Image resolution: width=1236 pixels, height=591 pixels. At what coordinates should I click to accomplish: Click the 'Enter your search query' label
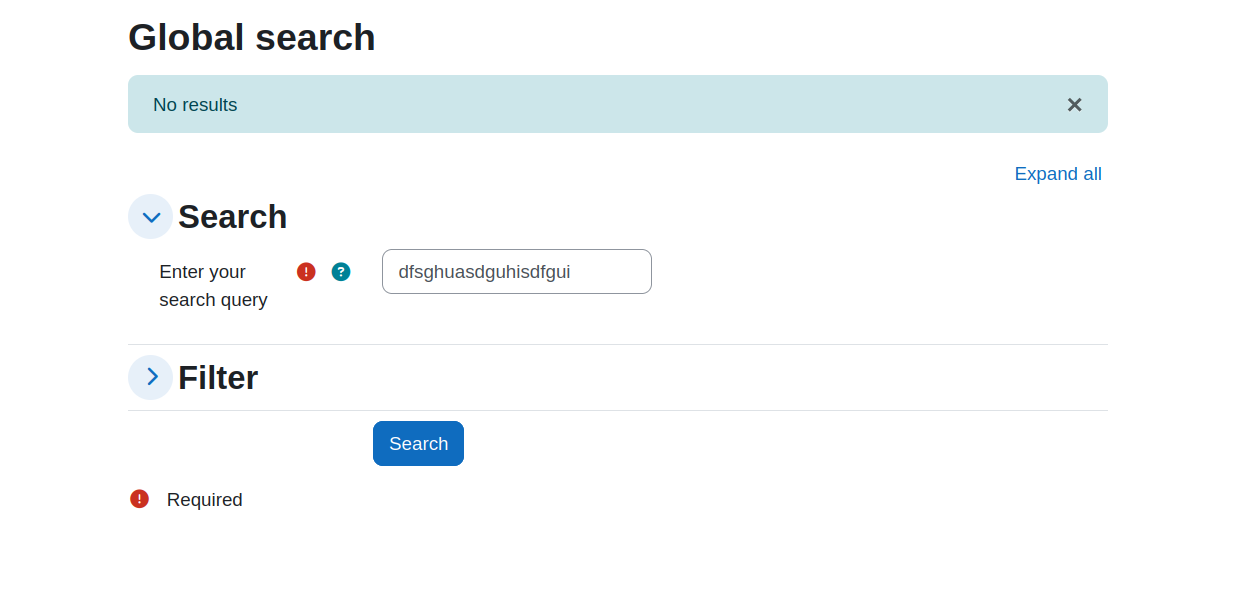[213, 286]
